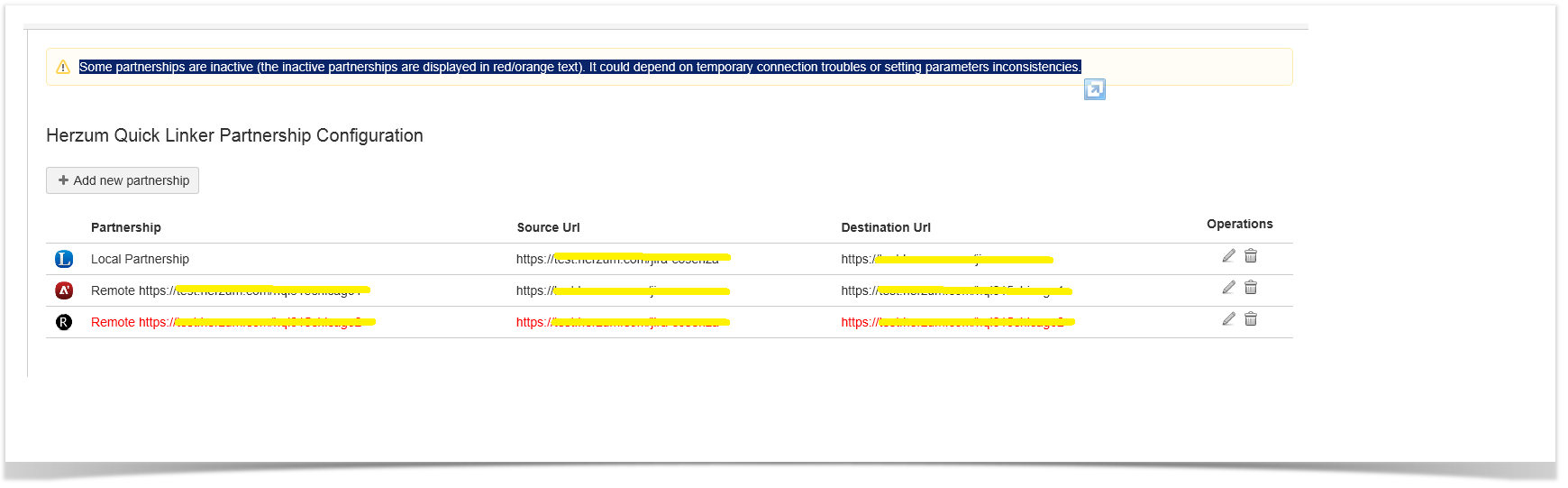Click the Partnership column header
The image size is (1568, 488).
tap(126, 227)
